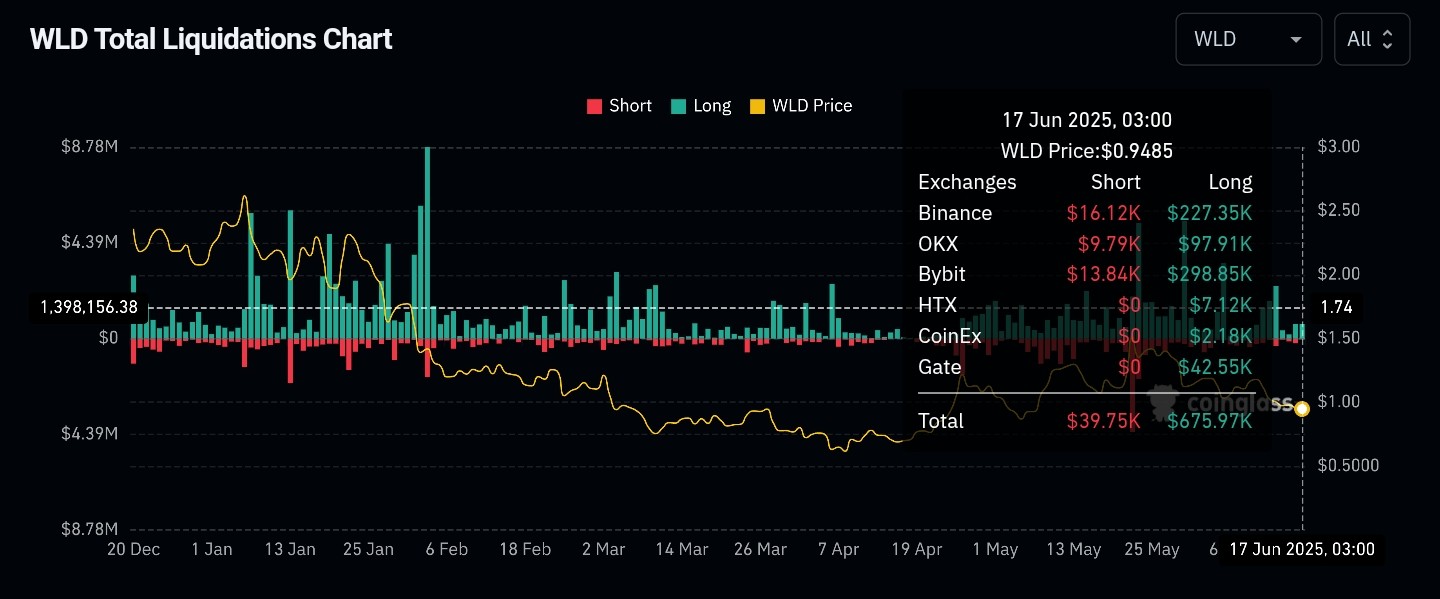Click the 17 Jun 2025, 03:00 axis label

tap(1301, 549)
